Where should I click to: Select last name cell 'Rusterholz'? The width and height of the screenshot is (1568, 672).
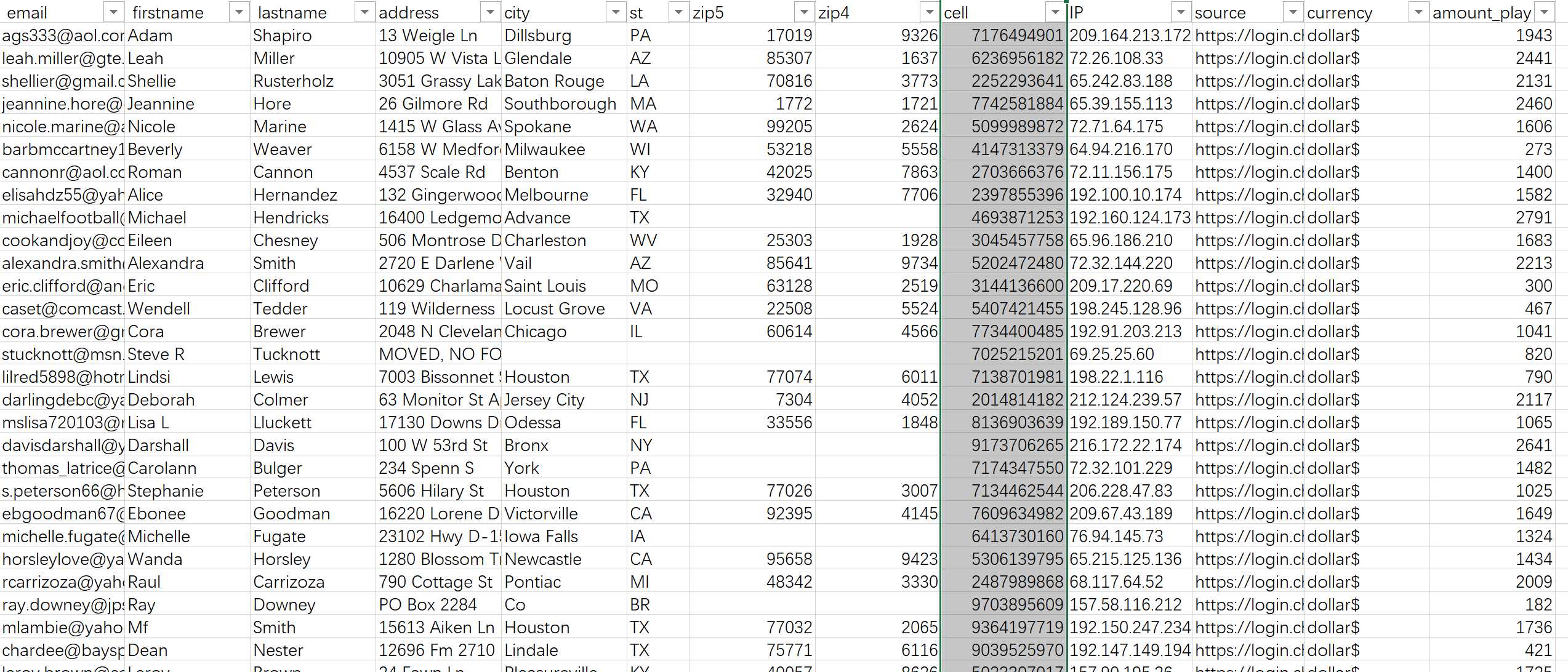click(x=313, y=81)
